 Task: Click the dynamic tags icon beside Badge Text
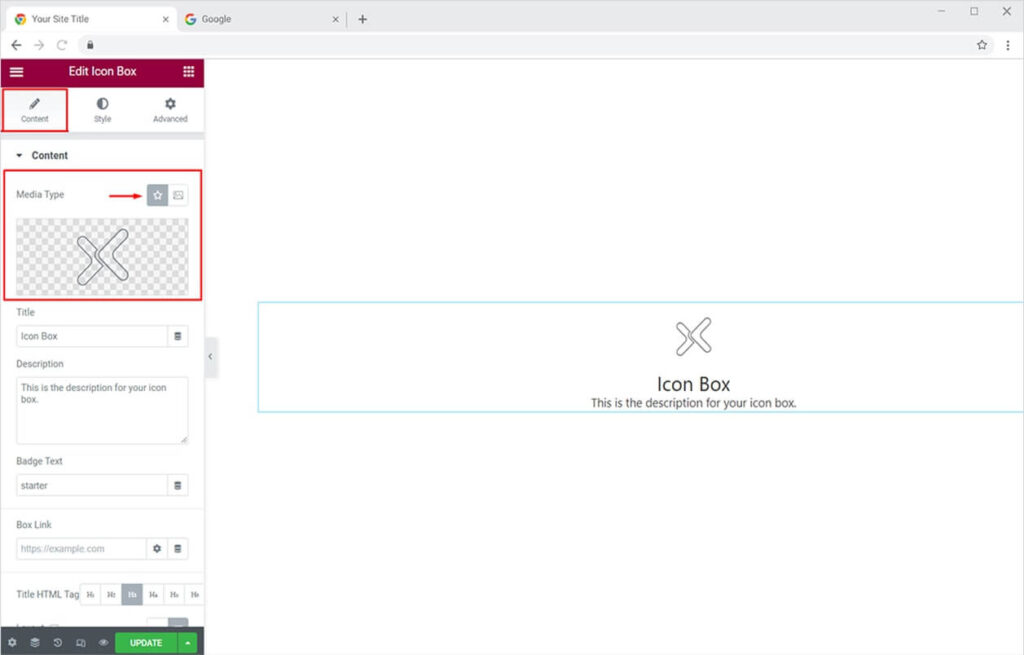(x=178, y=485)
